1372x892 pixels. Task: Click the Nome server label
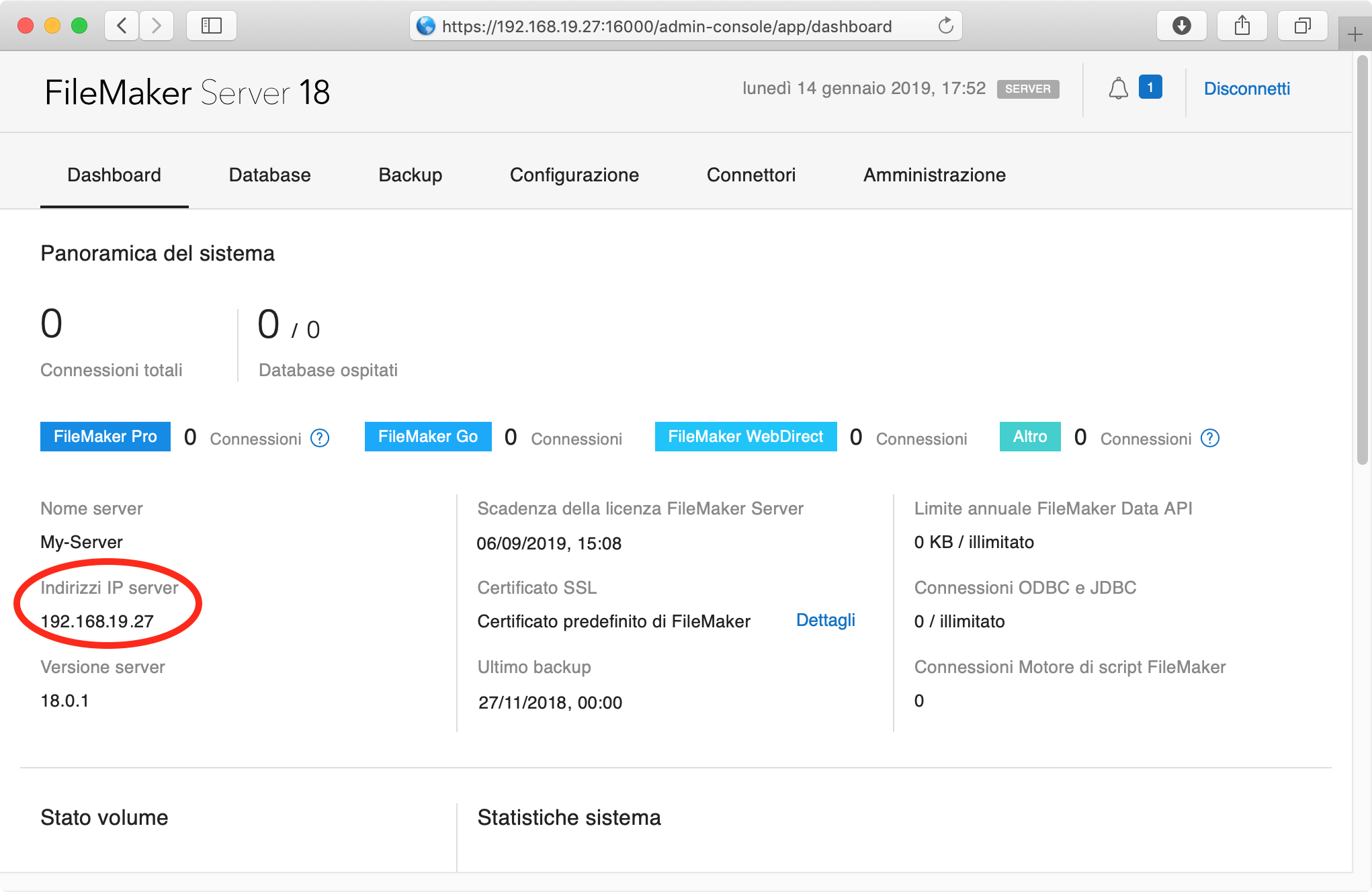[91, 508]
